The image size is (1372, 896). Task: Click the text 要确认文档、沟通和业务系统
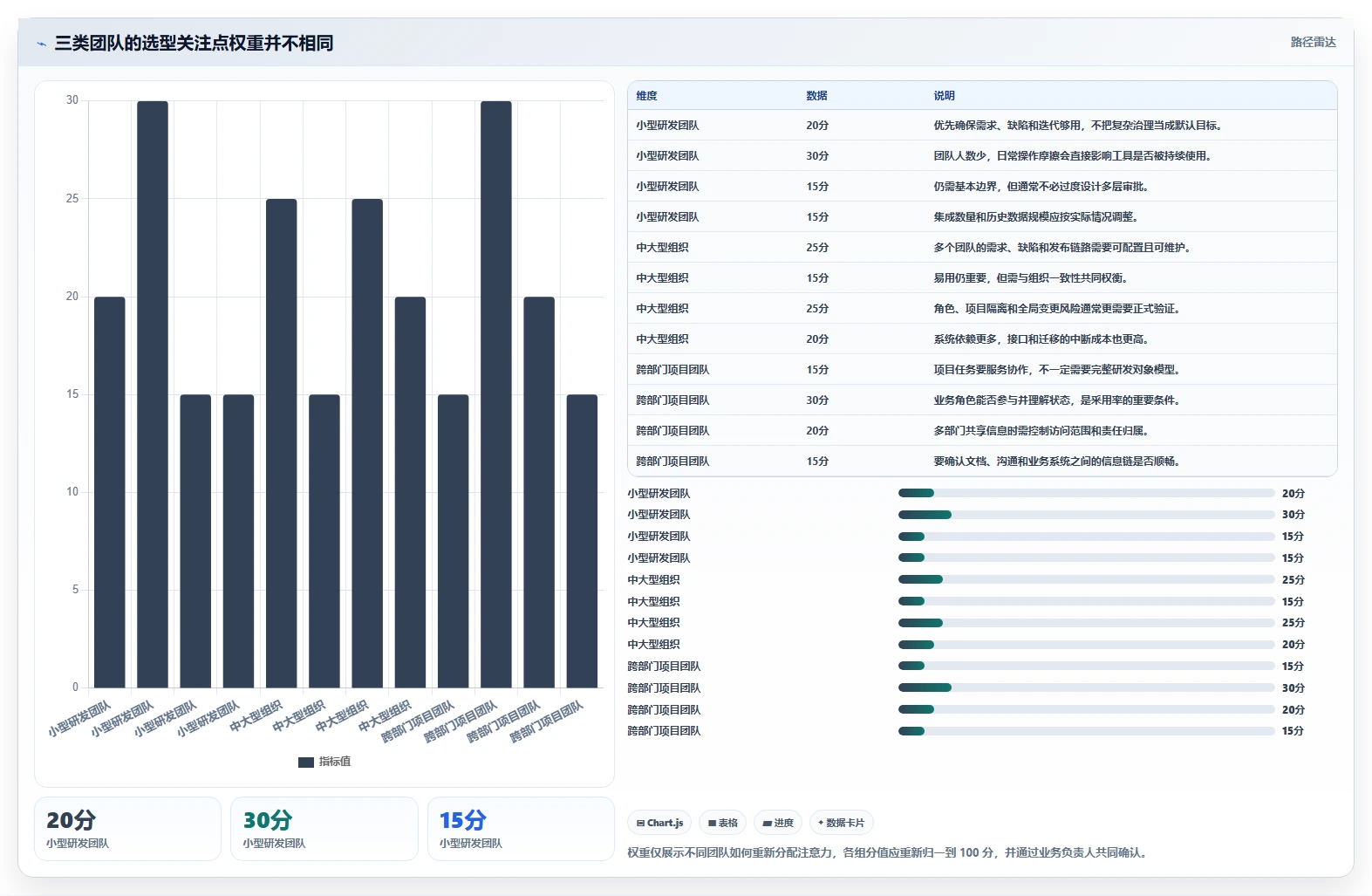click(x=1001, y=462)
